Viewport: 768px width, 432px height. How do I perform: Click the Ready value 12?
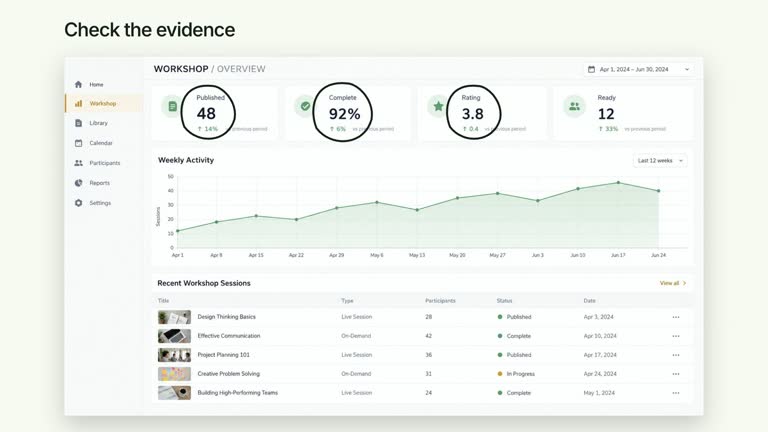click(606, 114)
